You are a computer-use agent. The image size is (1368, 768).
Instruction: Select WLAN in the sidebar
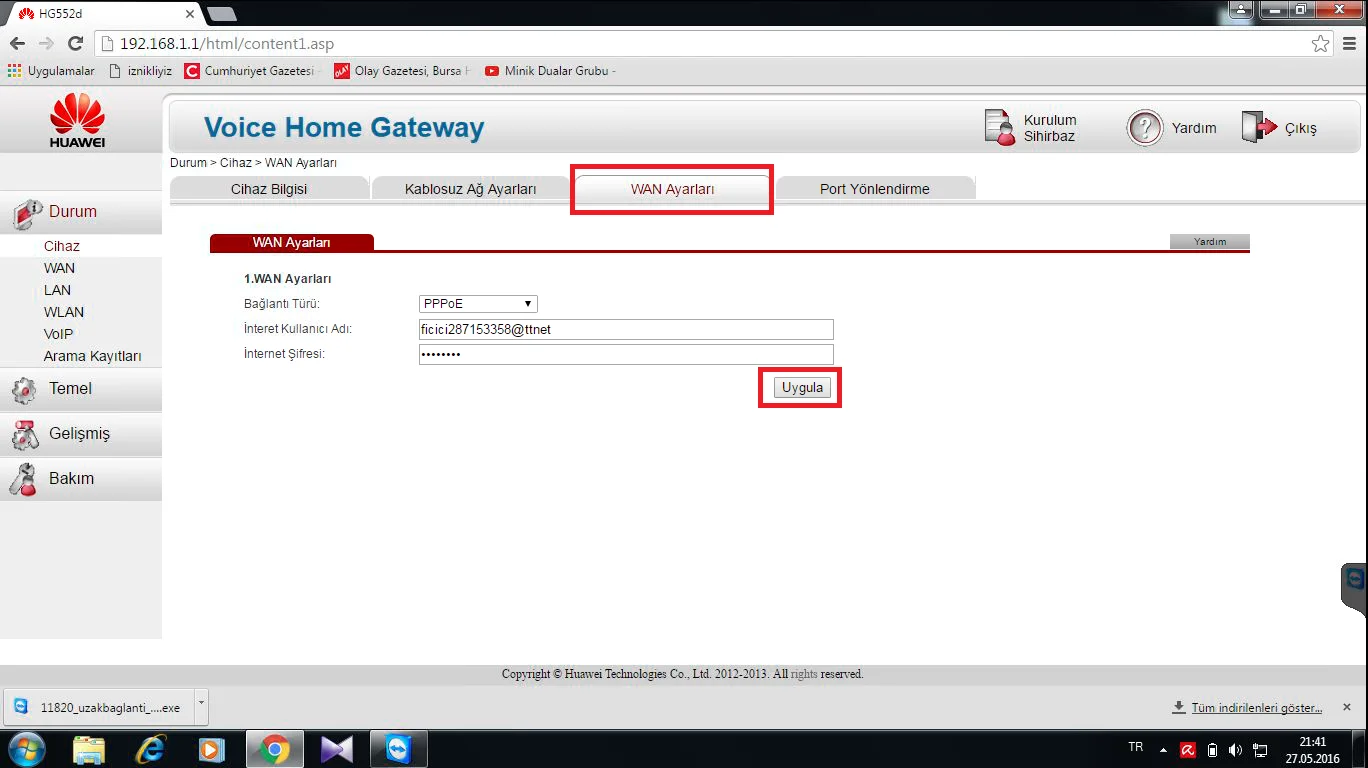(x=64, y=312)
